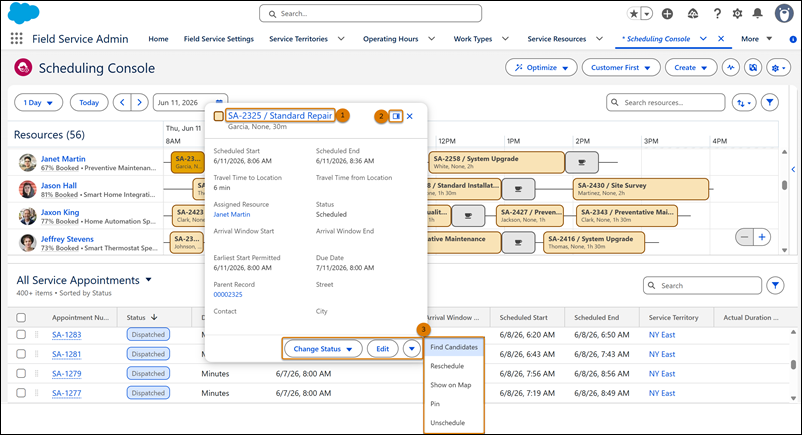Click the health check pulse icon
Screen dimensions: 802x435
[731, 68]
